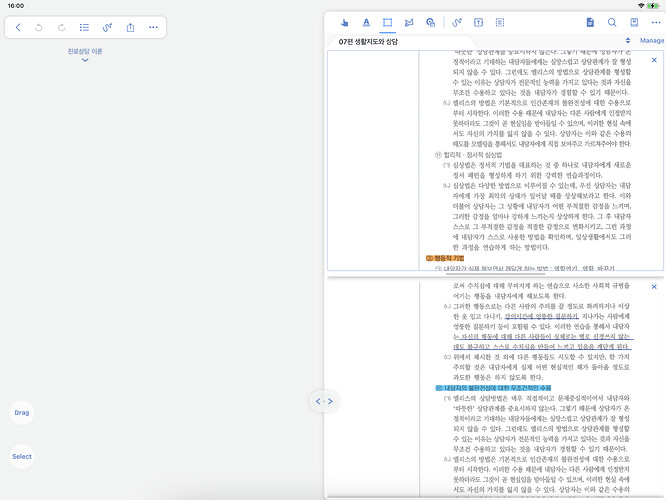The height and width of the screenshot is (500, 666).
Task: Activate handwriting tool in left toolbar
Action: click(107, 28)
